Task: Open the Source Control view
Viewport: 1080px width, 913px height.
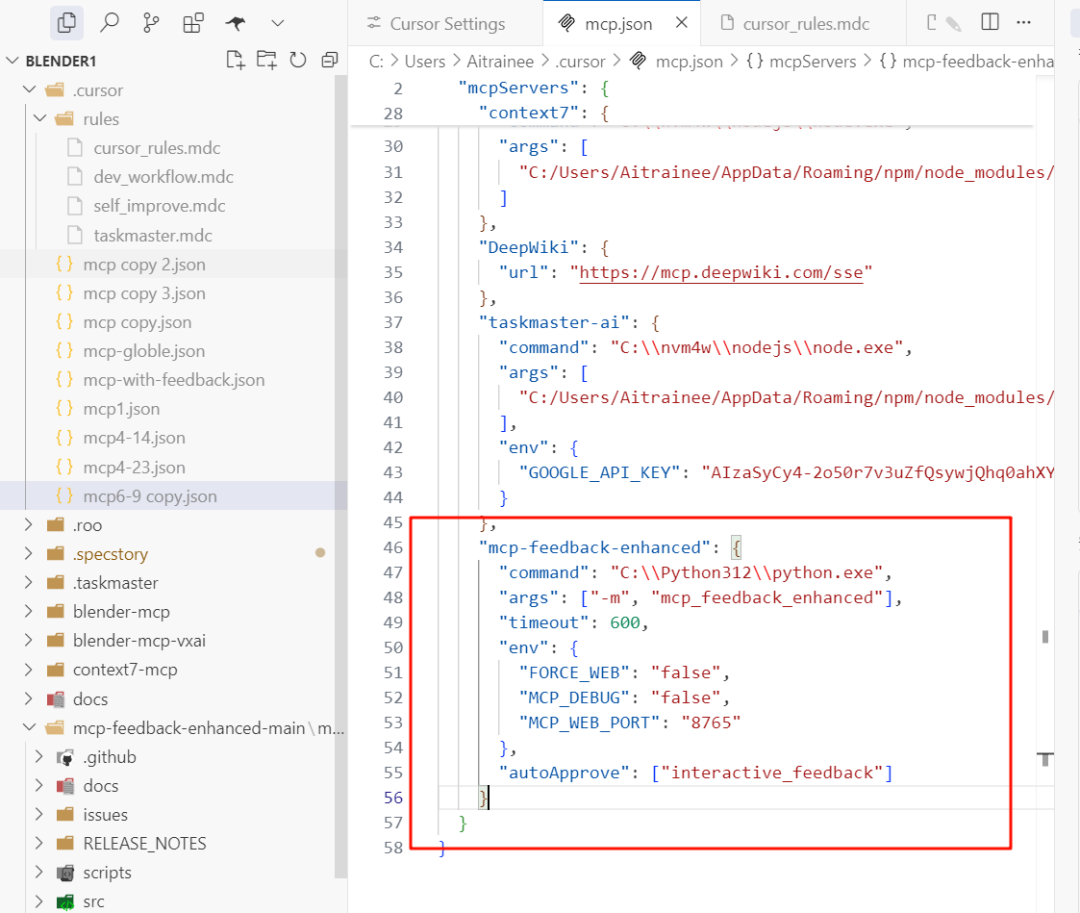Action: (x=152, y=22)
